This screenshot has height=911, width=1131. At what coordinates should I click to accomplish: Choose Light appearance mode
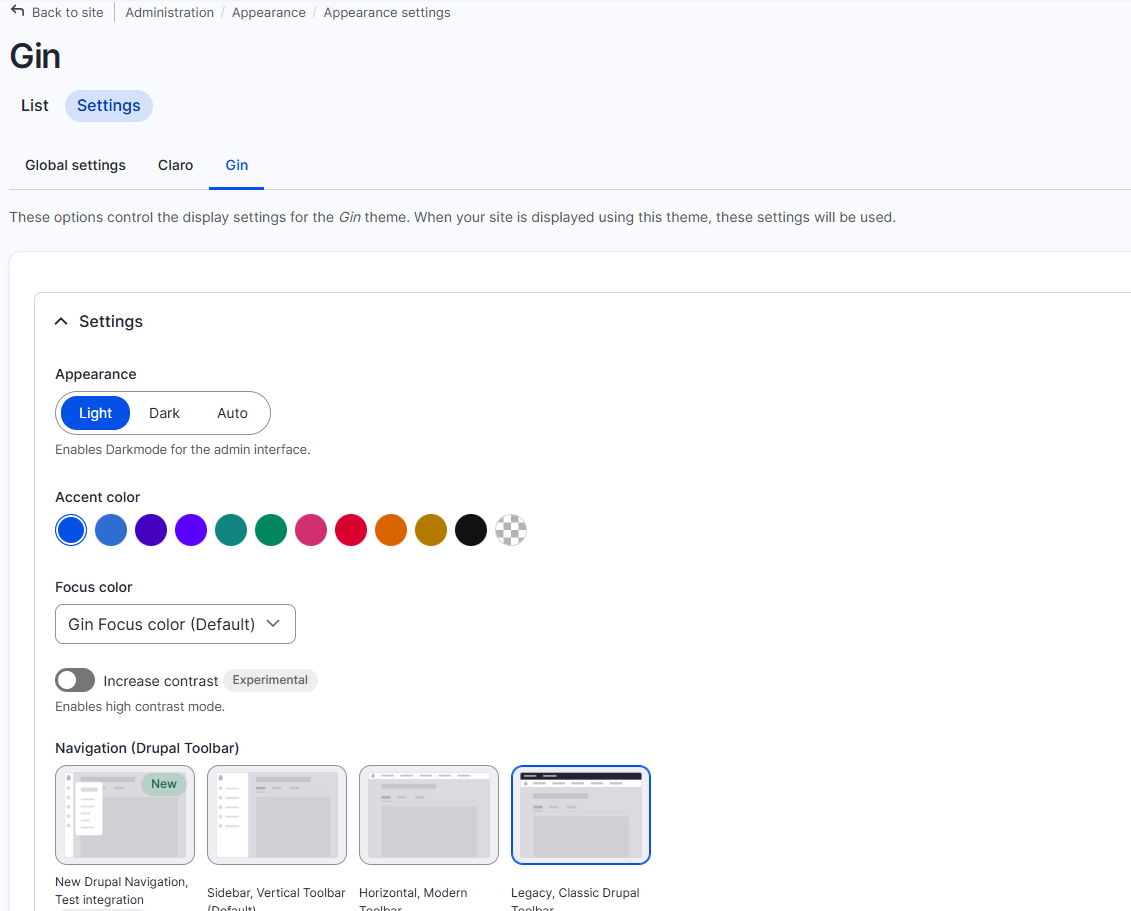[95, 413]
